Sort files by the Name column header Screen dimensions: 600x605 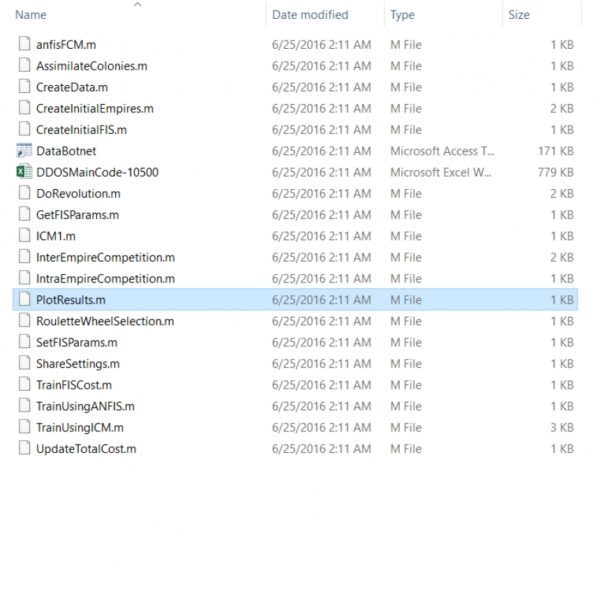pos(31,15)
